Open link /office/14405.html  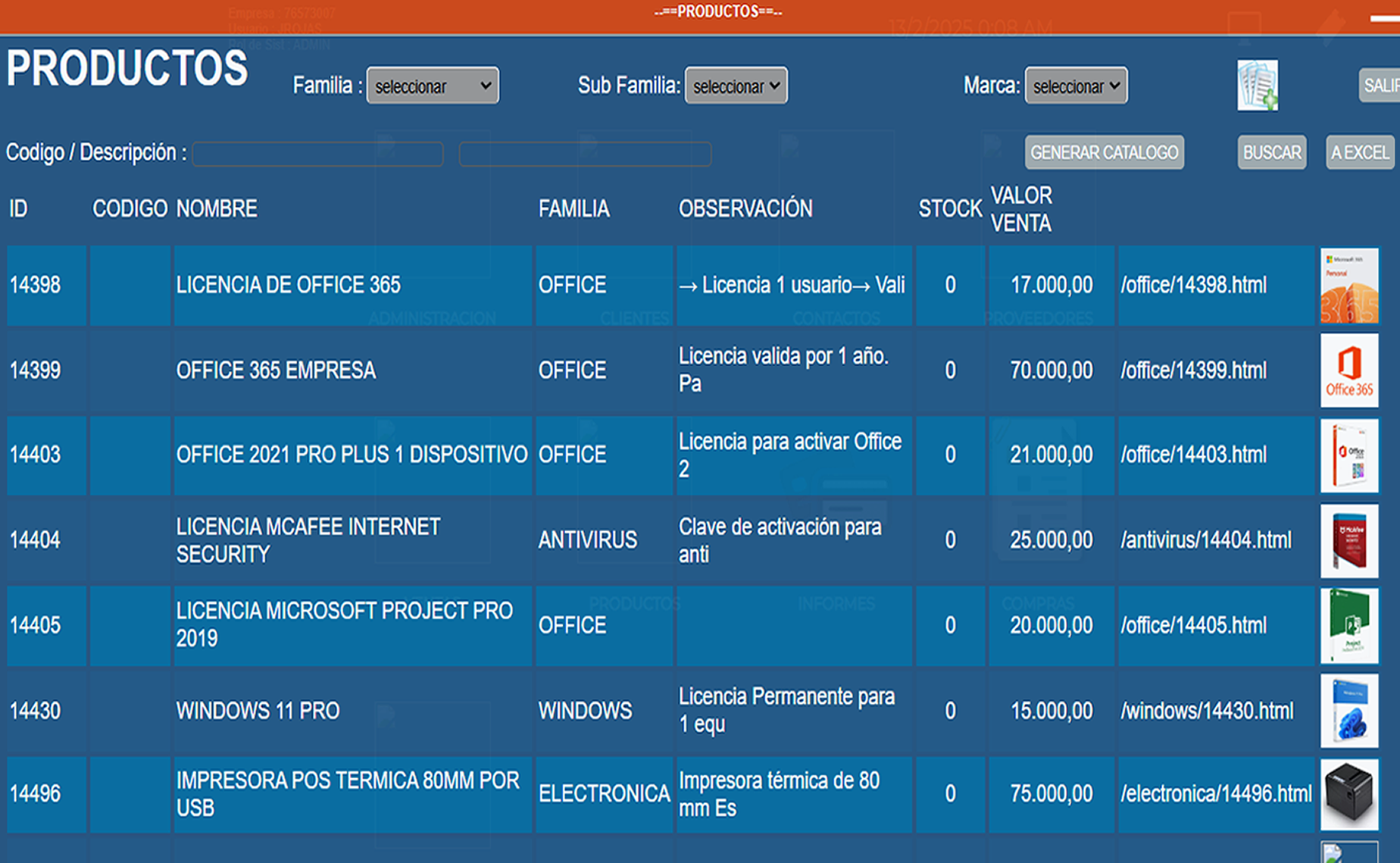click(1193, 625)
